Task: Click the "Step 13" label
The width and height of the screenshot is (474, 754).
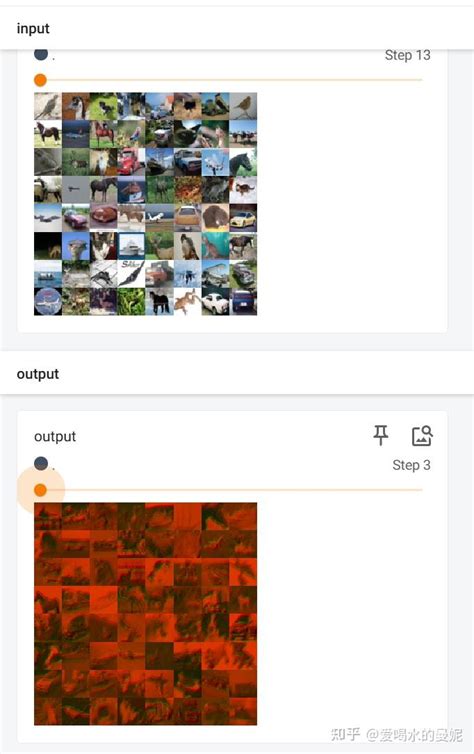Action: tap(407, 55)
